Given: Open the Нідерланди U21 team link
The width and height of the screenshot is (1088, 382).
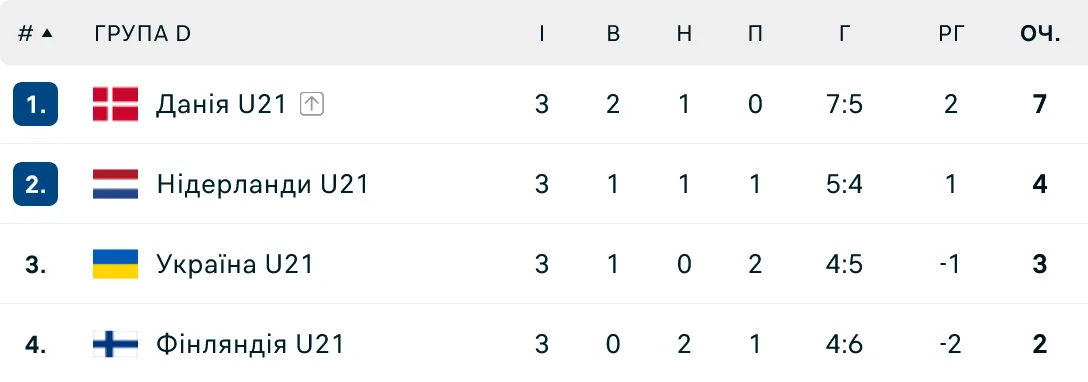Looking at the screenshot, I should pyautogui.click(x=262, y=184).
